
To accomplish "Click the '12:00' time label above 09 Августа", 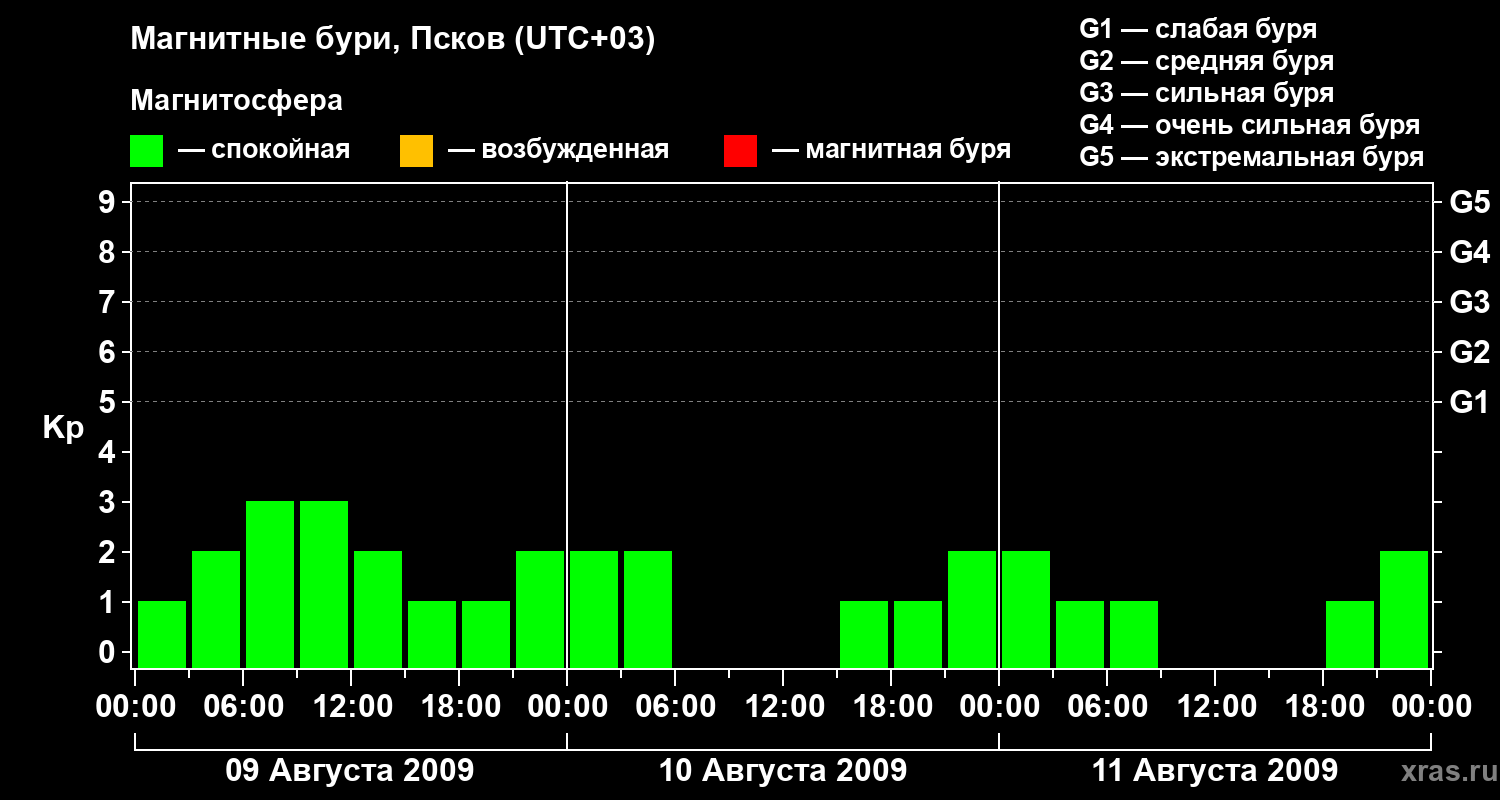I will click(x=351, y=706).
